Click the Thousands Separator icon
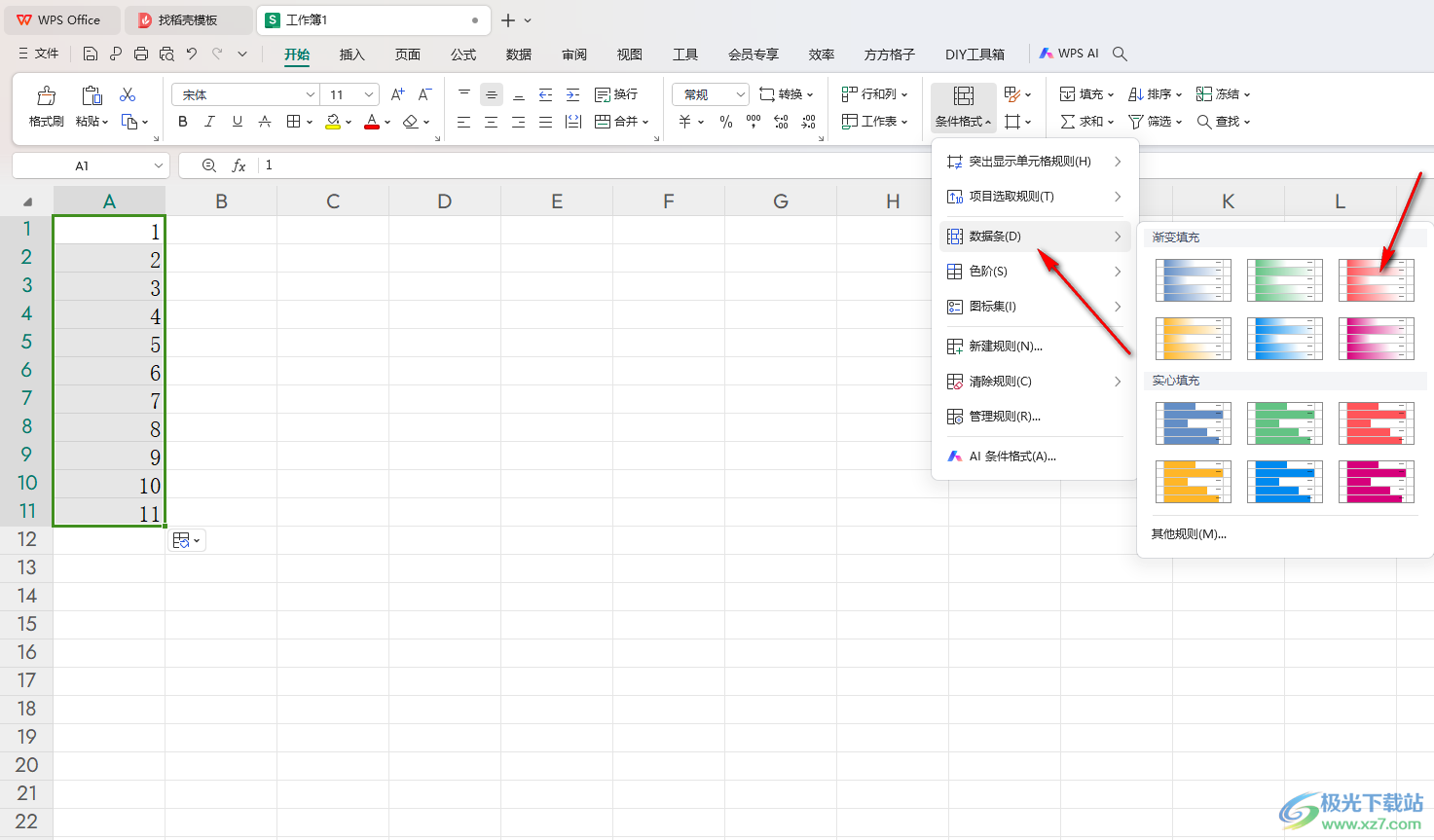The width and height of the screenshot is (1434, 840). pos(754,122)
